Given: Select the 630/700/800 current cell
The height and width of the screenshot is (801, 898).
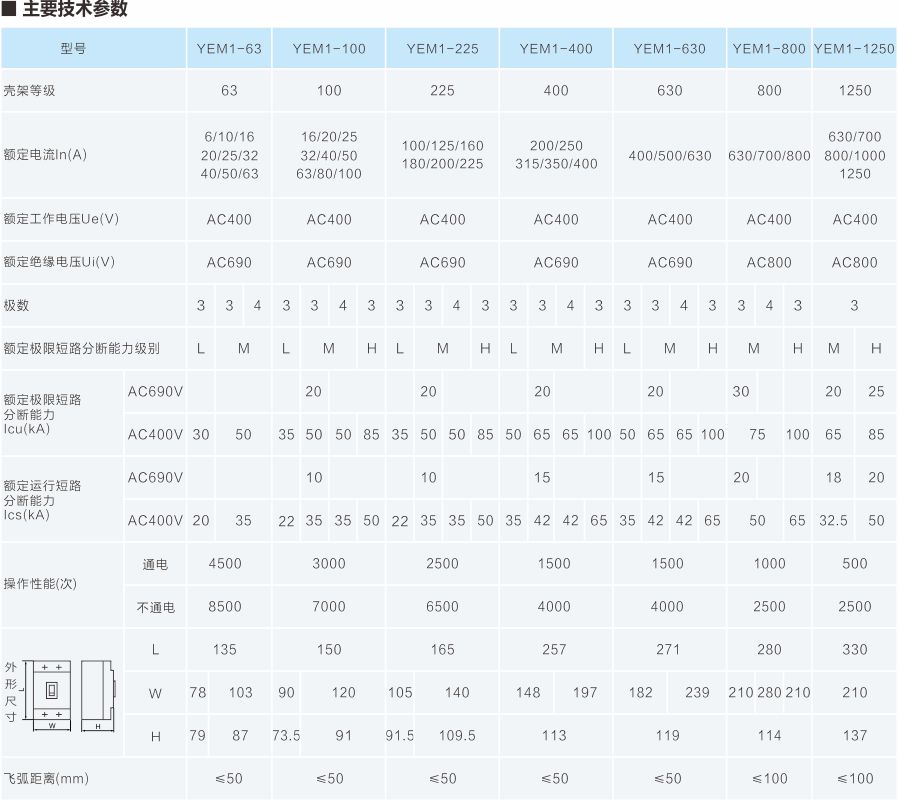Looking at the screenshot, I should click(x=769, y=156).
